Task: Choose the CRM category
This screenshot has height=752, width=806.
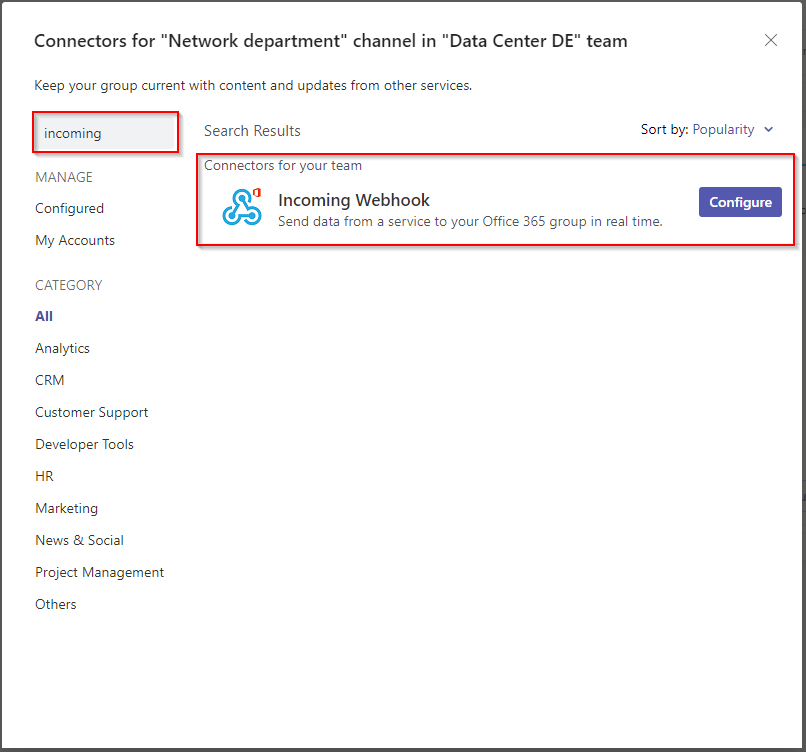Action: click(49, 380)
